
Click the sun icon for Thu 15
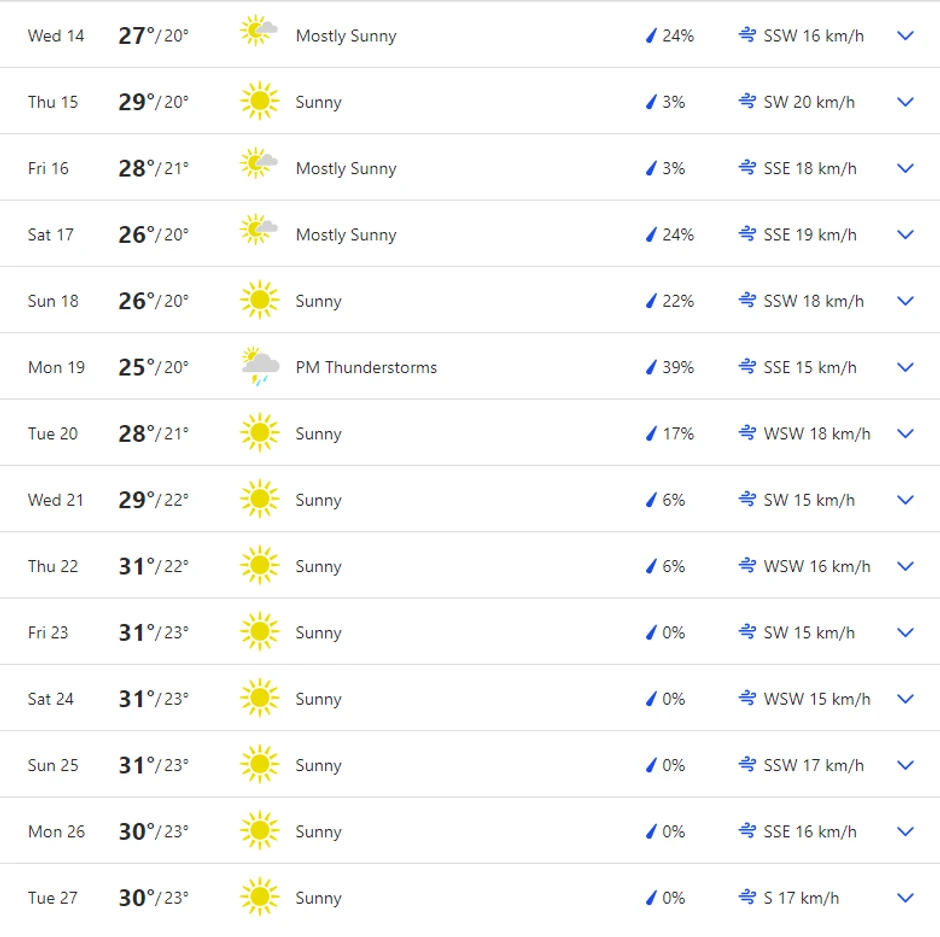tap(259, 101)
